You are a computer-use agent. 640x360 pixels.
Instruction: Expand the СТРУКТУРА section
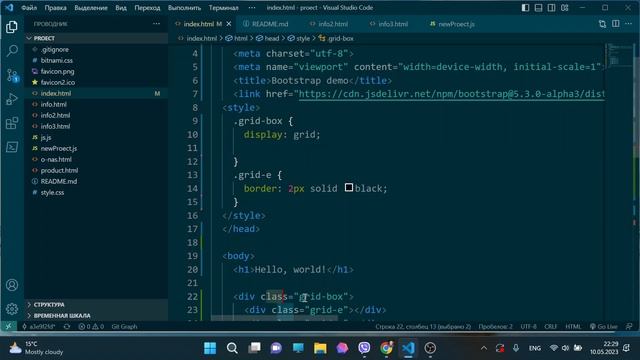tap(96, 304)
